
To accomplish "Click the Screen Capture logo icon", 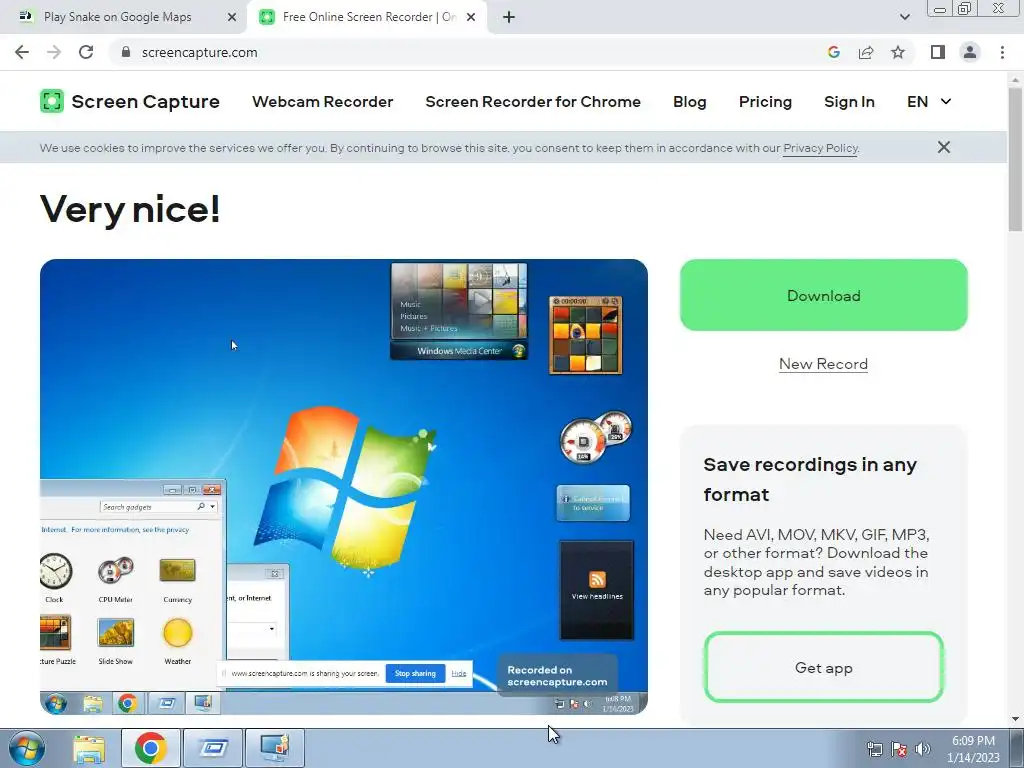I will (x=52, y=101).
